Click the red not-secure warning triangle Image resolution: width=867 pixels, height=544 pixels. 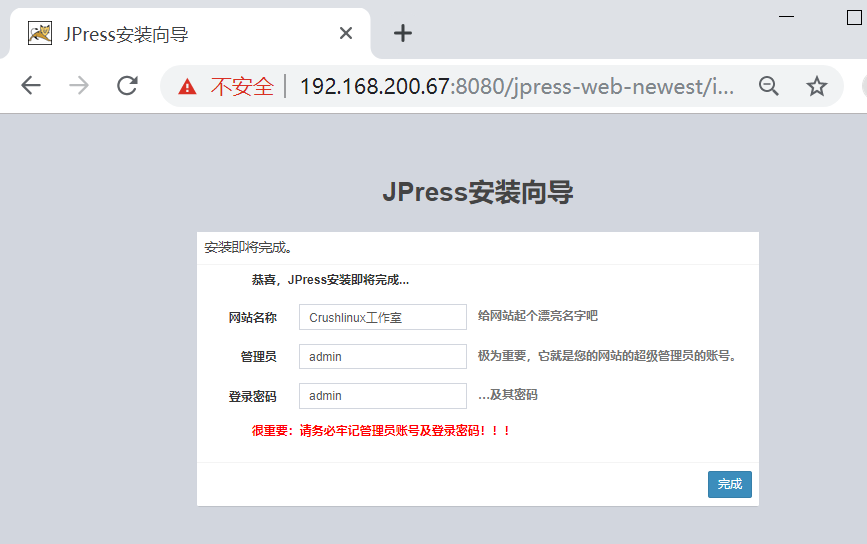(187, 87)
